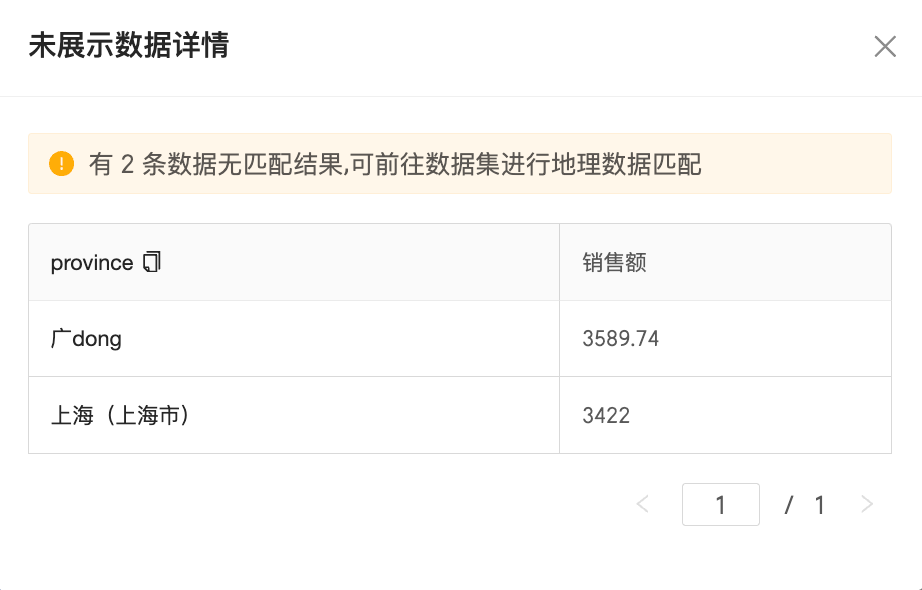Focus the page number input field

coord(720,505)
